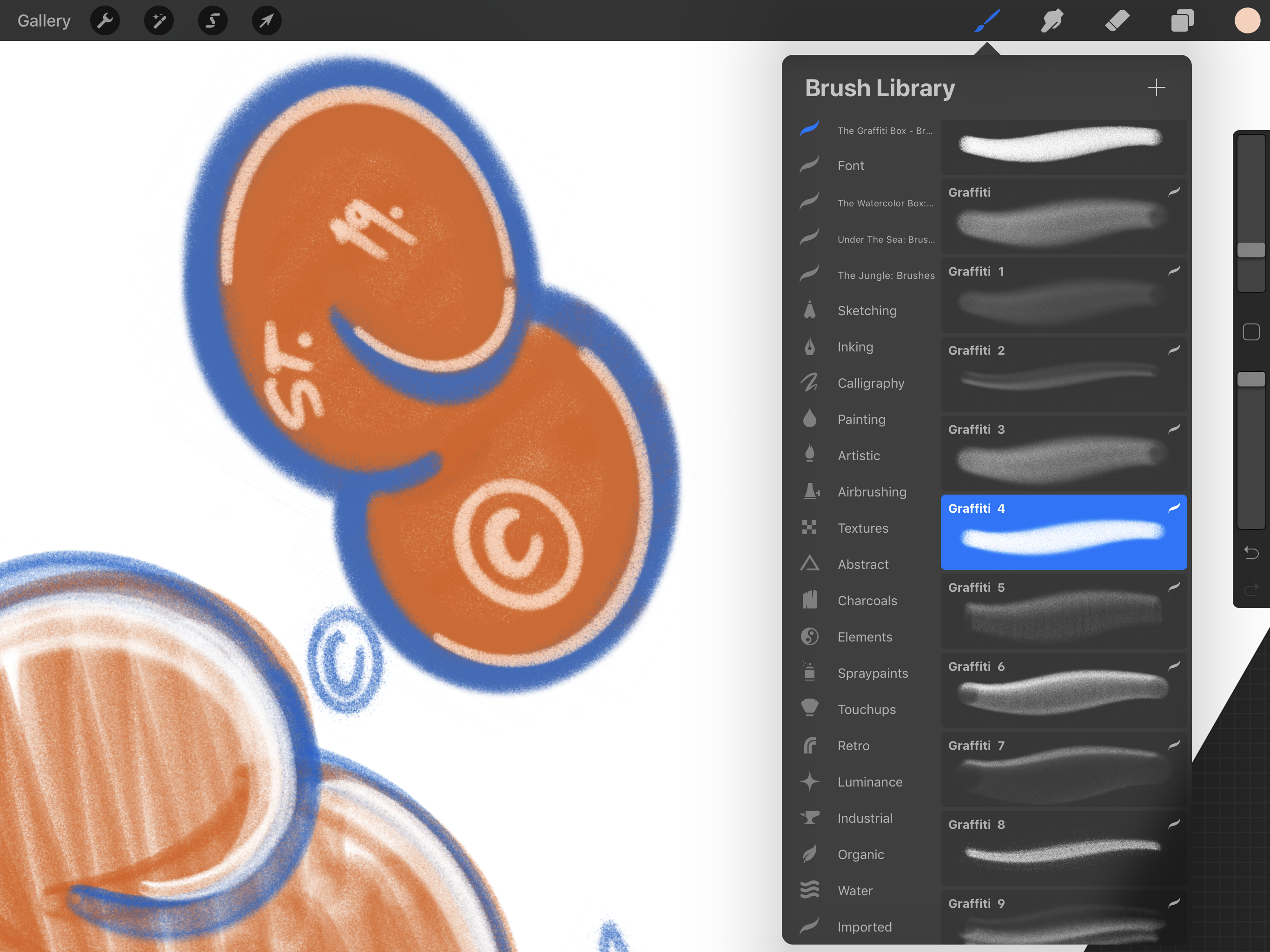The height and width of the screenshot is (952, 1270).
Task: Open the Calligraphy brush category
Action: (x=870, y=383)
